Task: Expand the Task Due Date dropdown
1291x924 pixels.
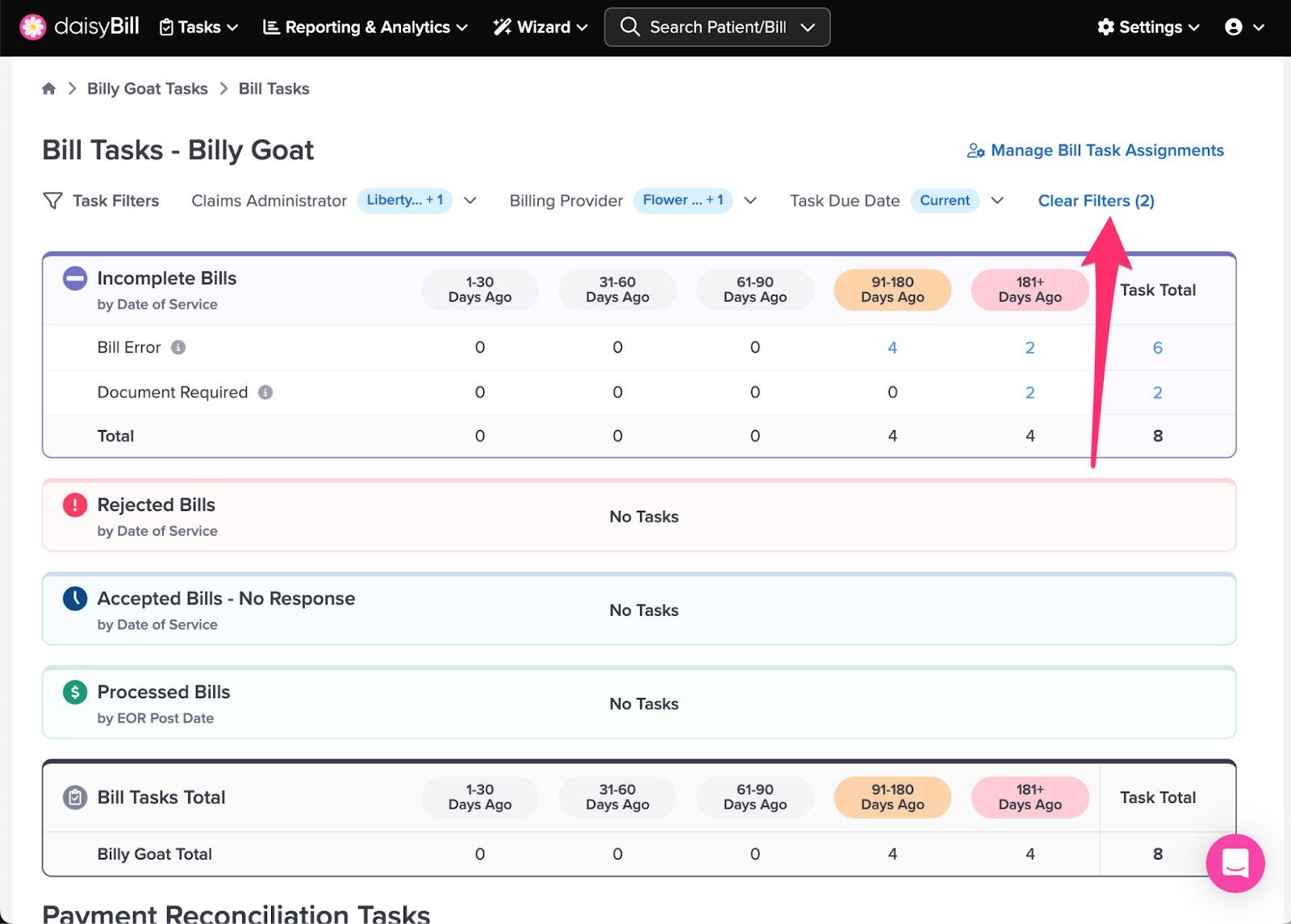Action: click(997, 200)
